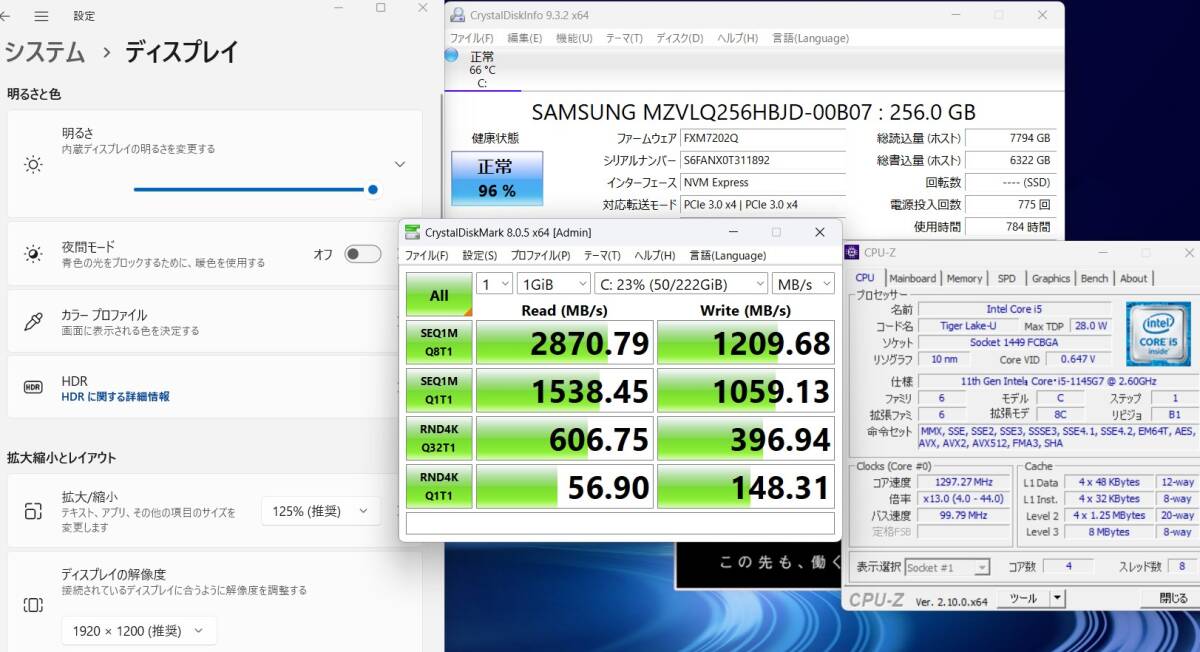
Task: Select the C: drive tab showing 66 °C
Action: (x=482, y=70)
